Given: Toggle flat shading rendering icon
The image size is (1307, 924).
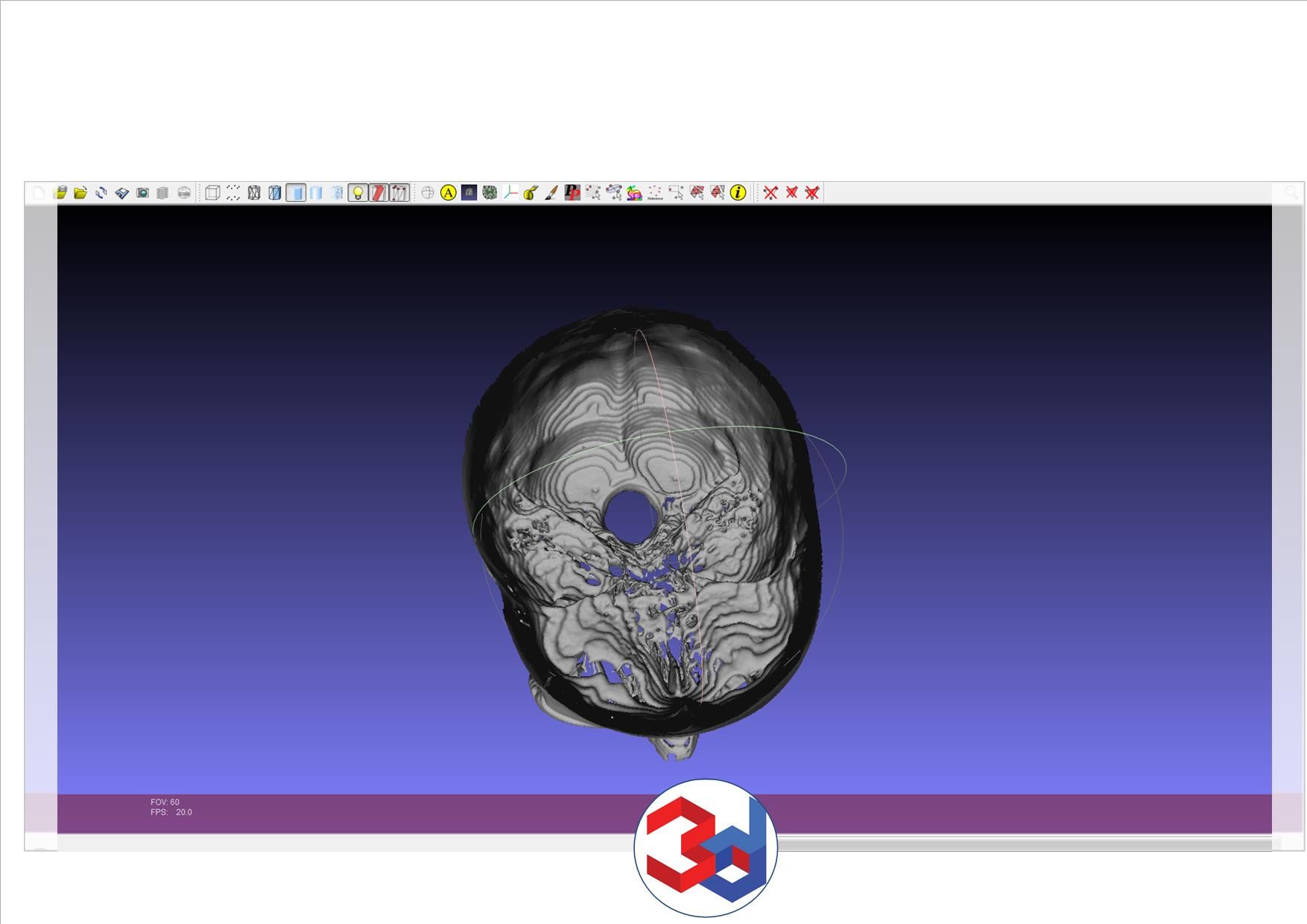Looking at the screenshot, I should tap(316, 193).
